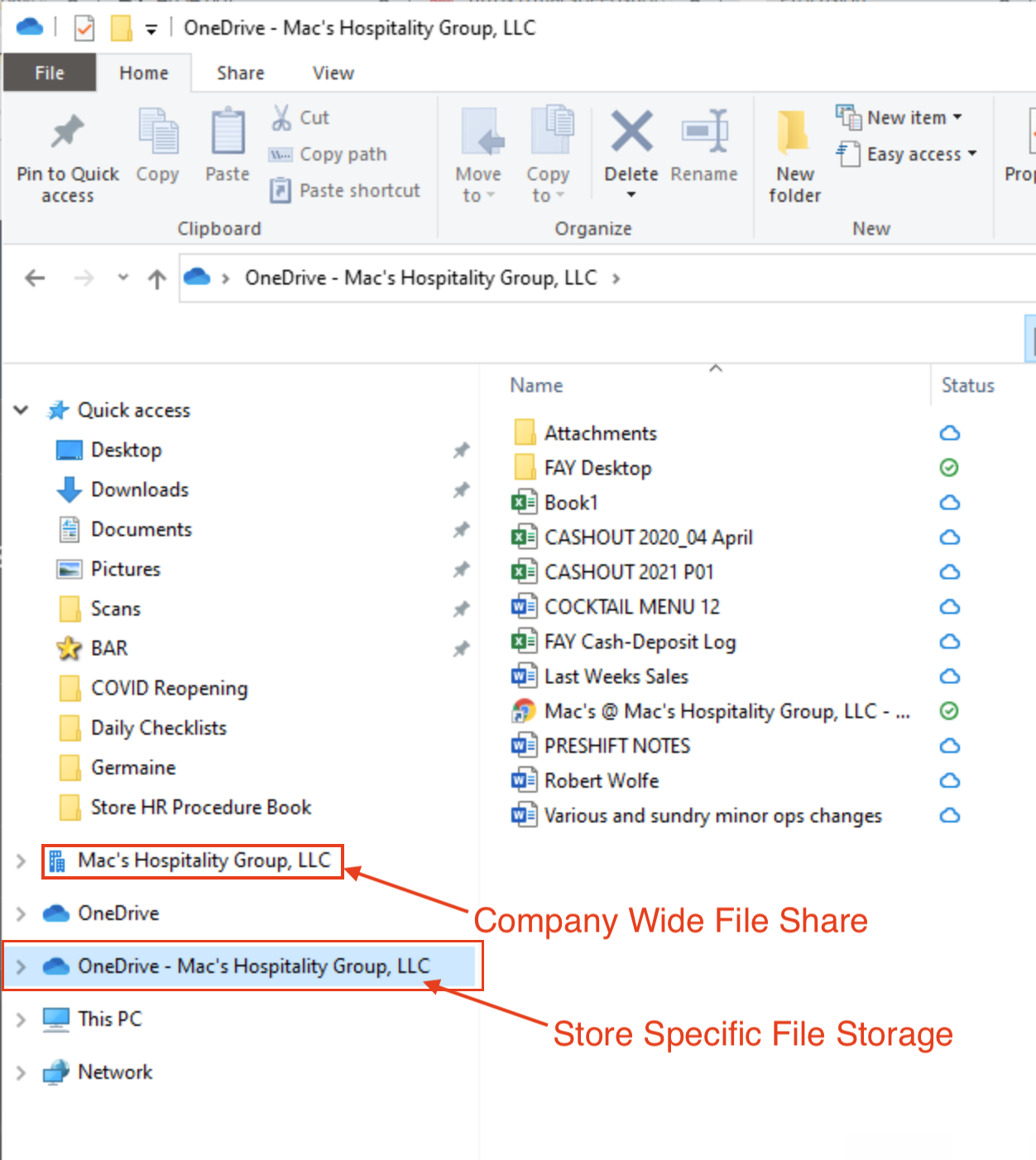The height and width of the screenshot is (1160, 1036).
Task: Sort by the Status column header
Action: click(x=968, y=385)
